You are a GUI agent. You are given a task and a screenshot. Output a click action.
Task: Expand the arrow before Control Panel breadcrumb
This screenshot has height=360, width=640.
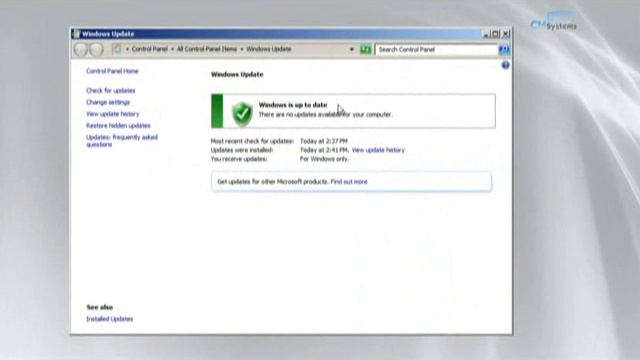127,49
